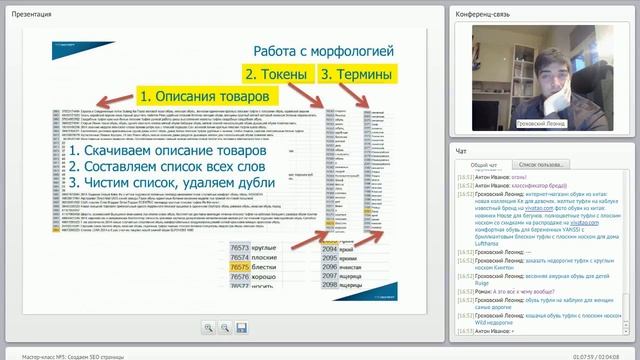Screen dimensions: 640x360
Task: Click Антон Иванов's chat message 'огонь!'
Action: pos(519,177)
